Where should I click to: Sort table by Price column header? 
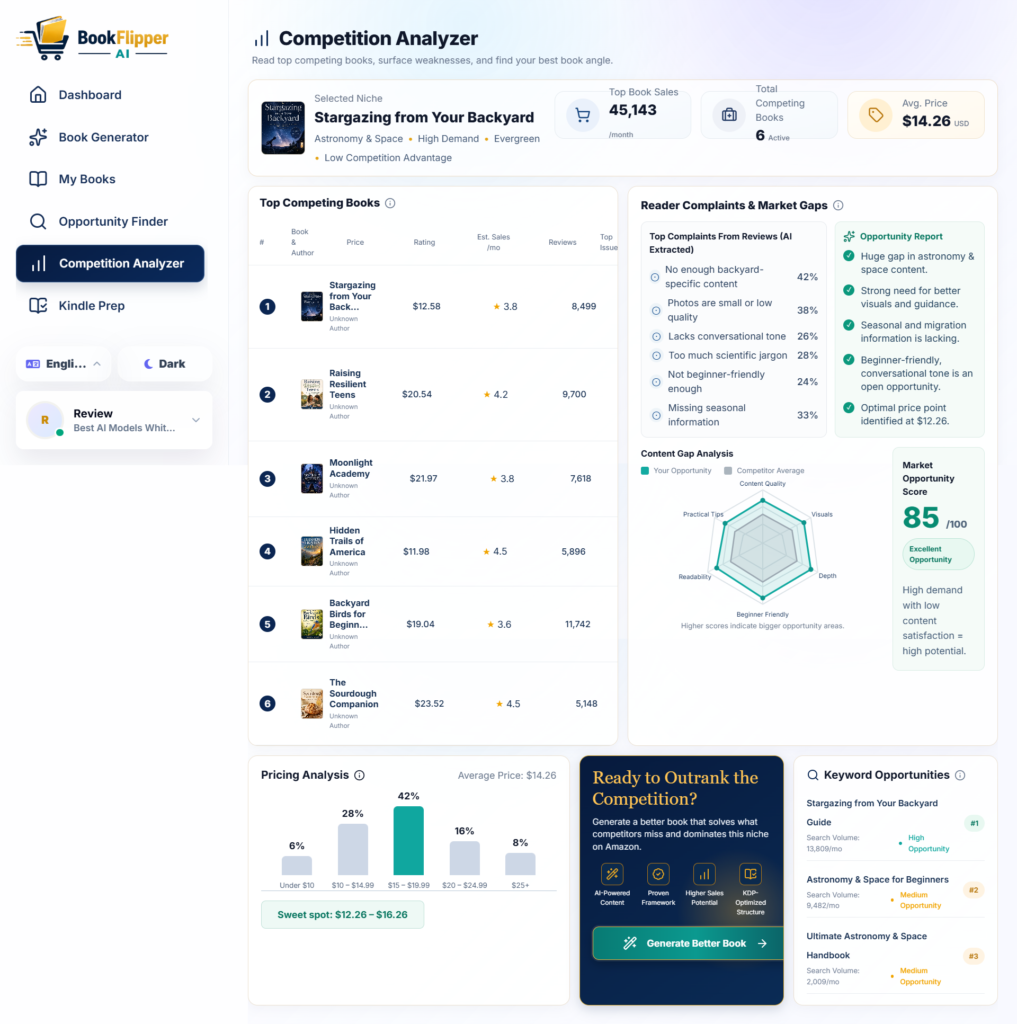pyautogui.click(x=355, y=242)
